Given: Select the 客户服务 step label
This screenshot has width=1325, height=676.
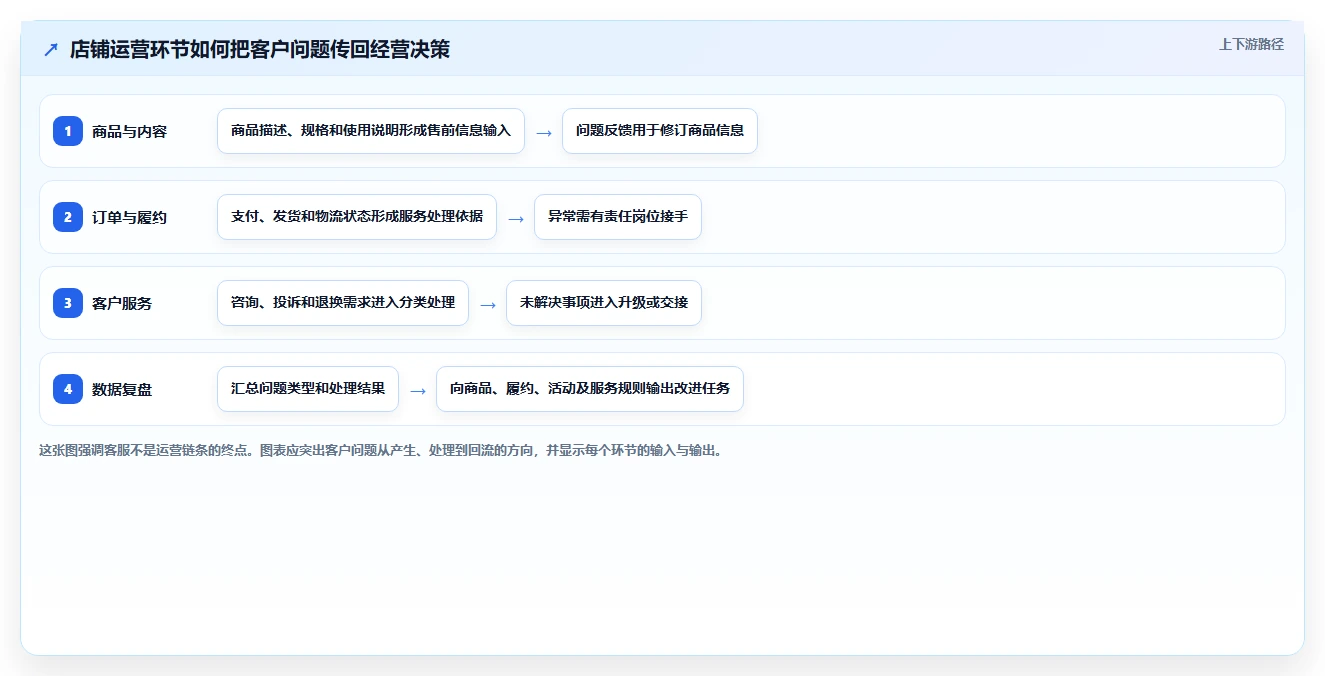Looking at the screenshot, I should 122,304.
